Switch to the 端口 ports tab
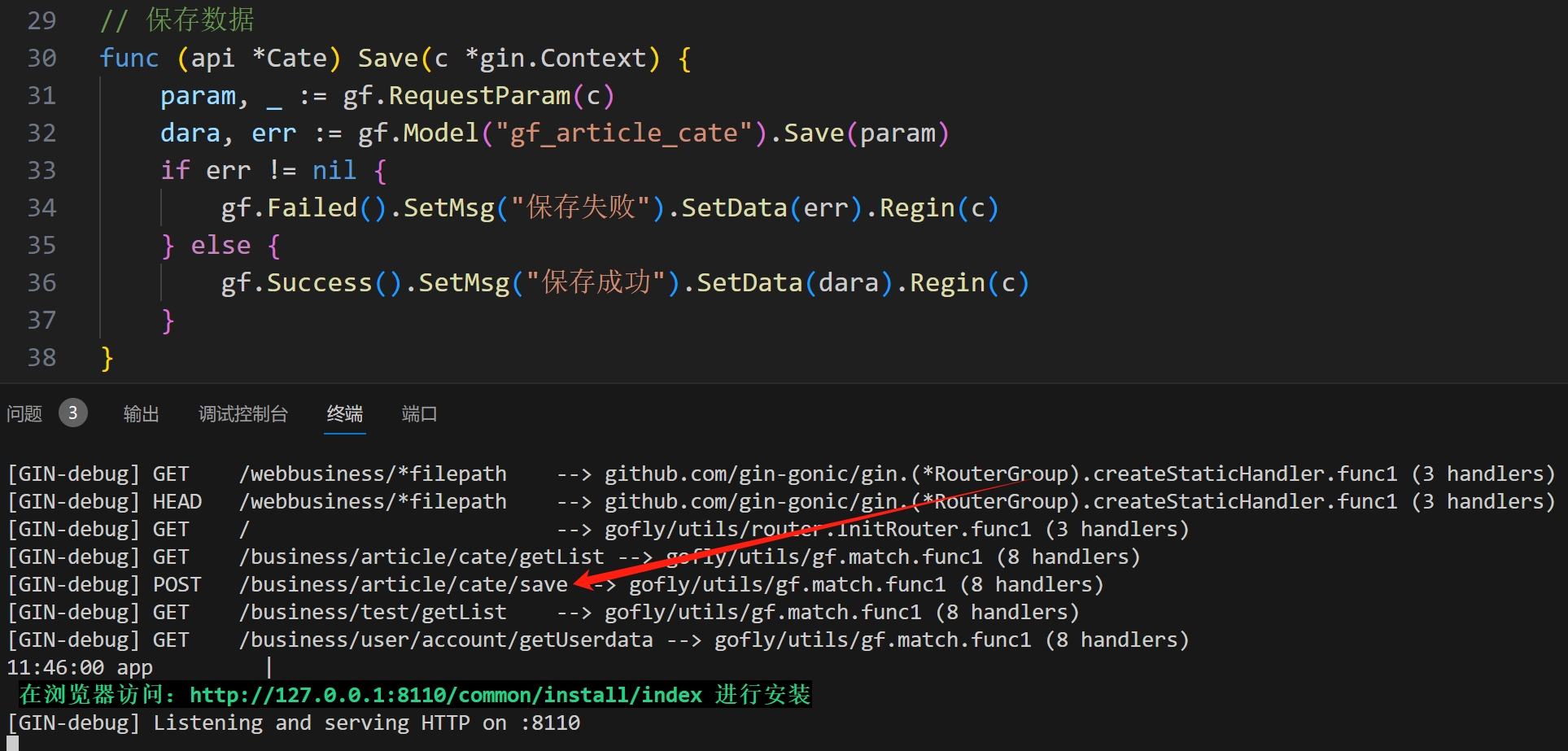This screenshot has height=751, width=1568. 419,414
